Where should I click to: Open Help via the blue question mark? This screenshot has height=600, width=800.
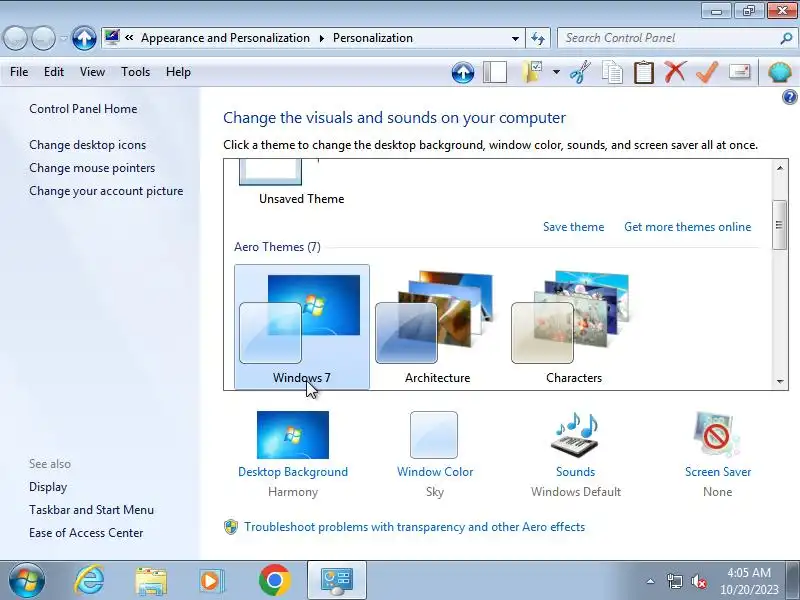click(x=789, y=97)
